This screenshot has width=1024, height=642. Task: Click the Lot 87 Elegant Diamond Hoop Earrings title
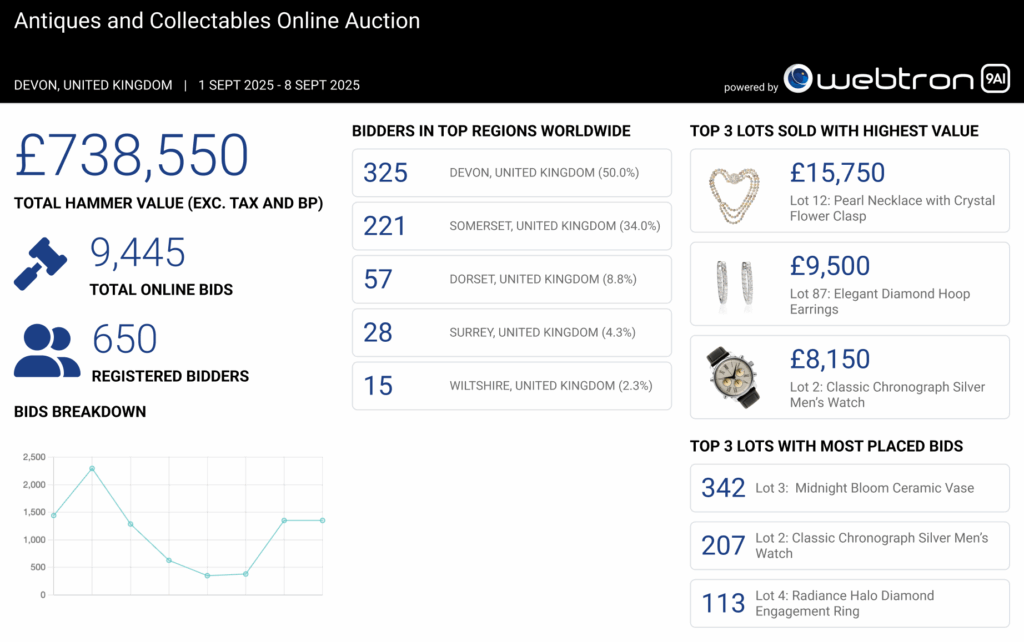879,301
